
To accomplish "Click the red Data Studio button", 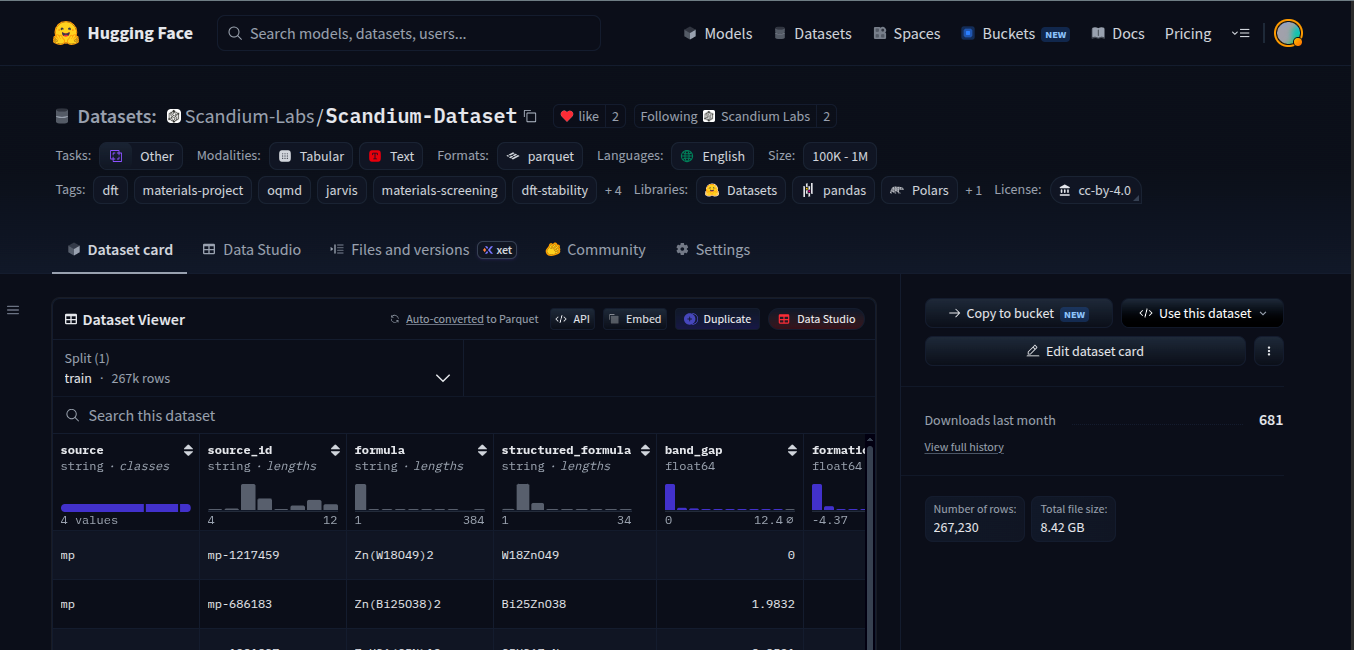I will click(817, 319).
